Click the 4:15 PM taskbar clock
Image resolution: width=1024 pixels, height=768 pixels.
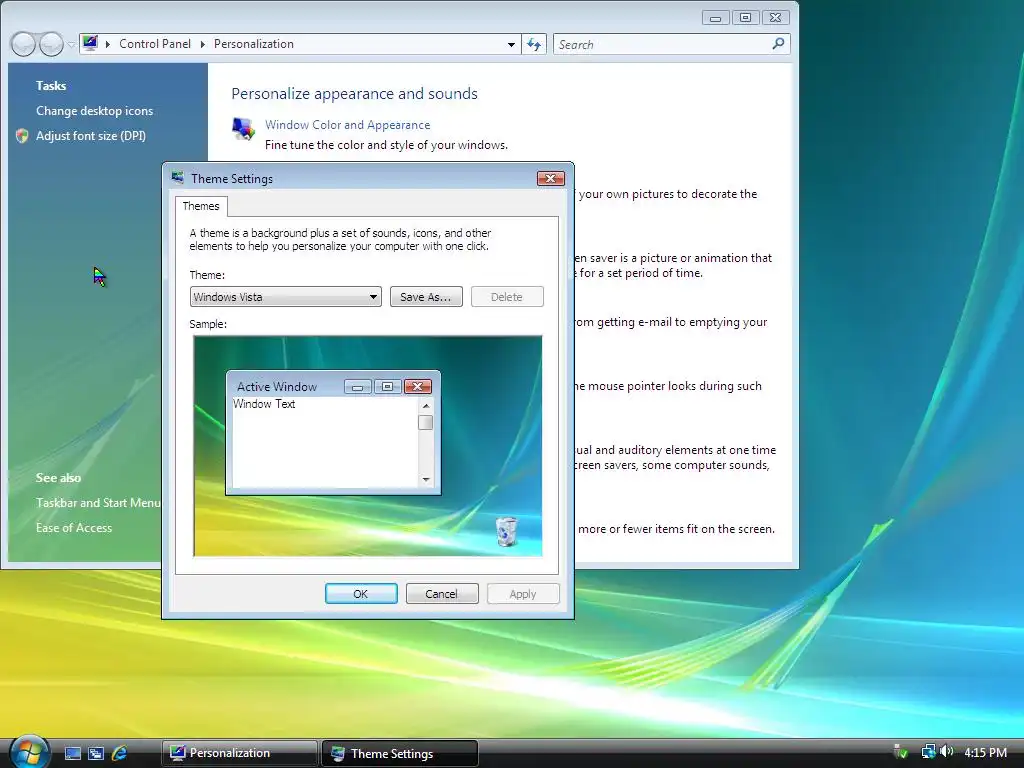click(985, 752)
